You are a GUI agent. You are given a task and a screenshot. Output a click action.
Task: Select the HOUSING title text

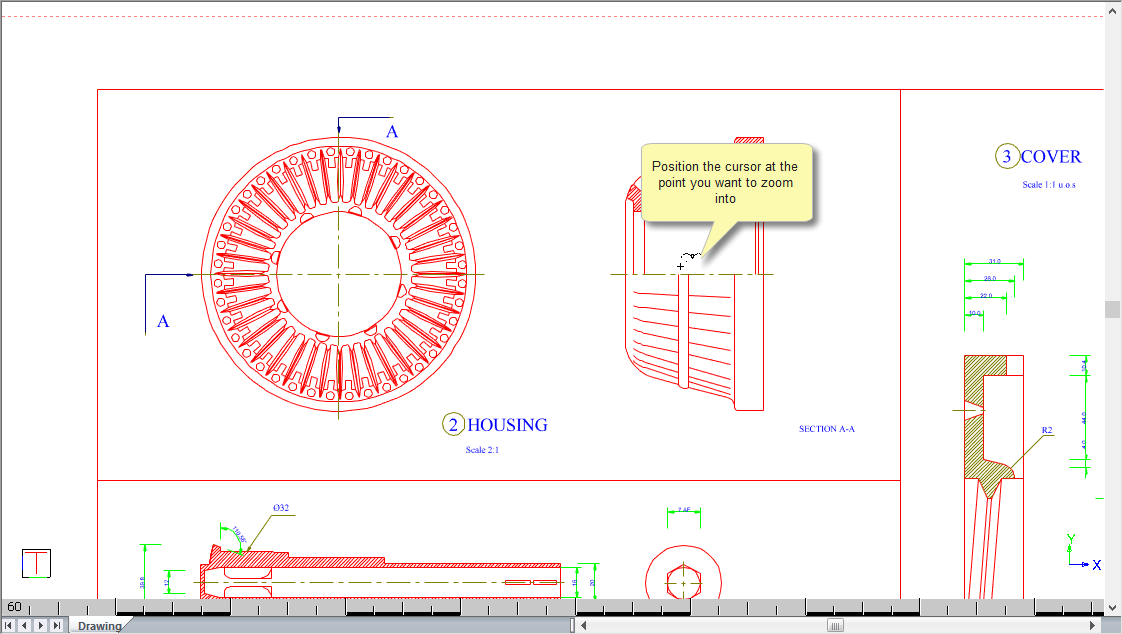coord(508,425)
